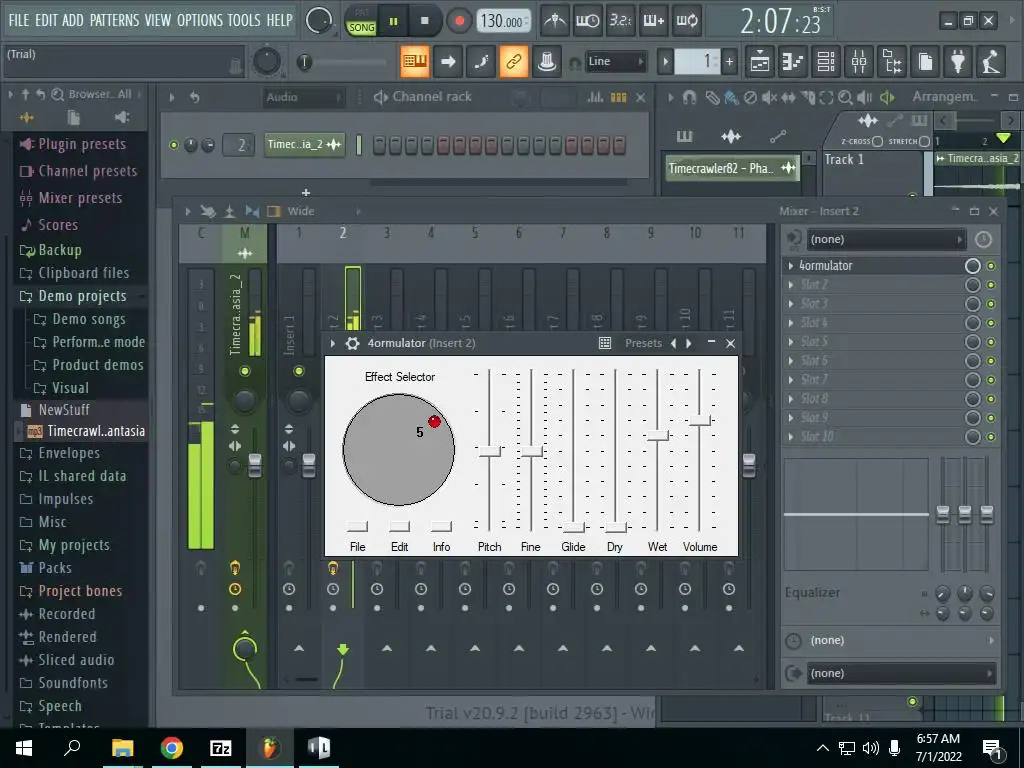Image resolution: width=1024 pixels, height=768 pixels.
Task: Open the mixer input (none) dropdown
Action: [886, 240]
